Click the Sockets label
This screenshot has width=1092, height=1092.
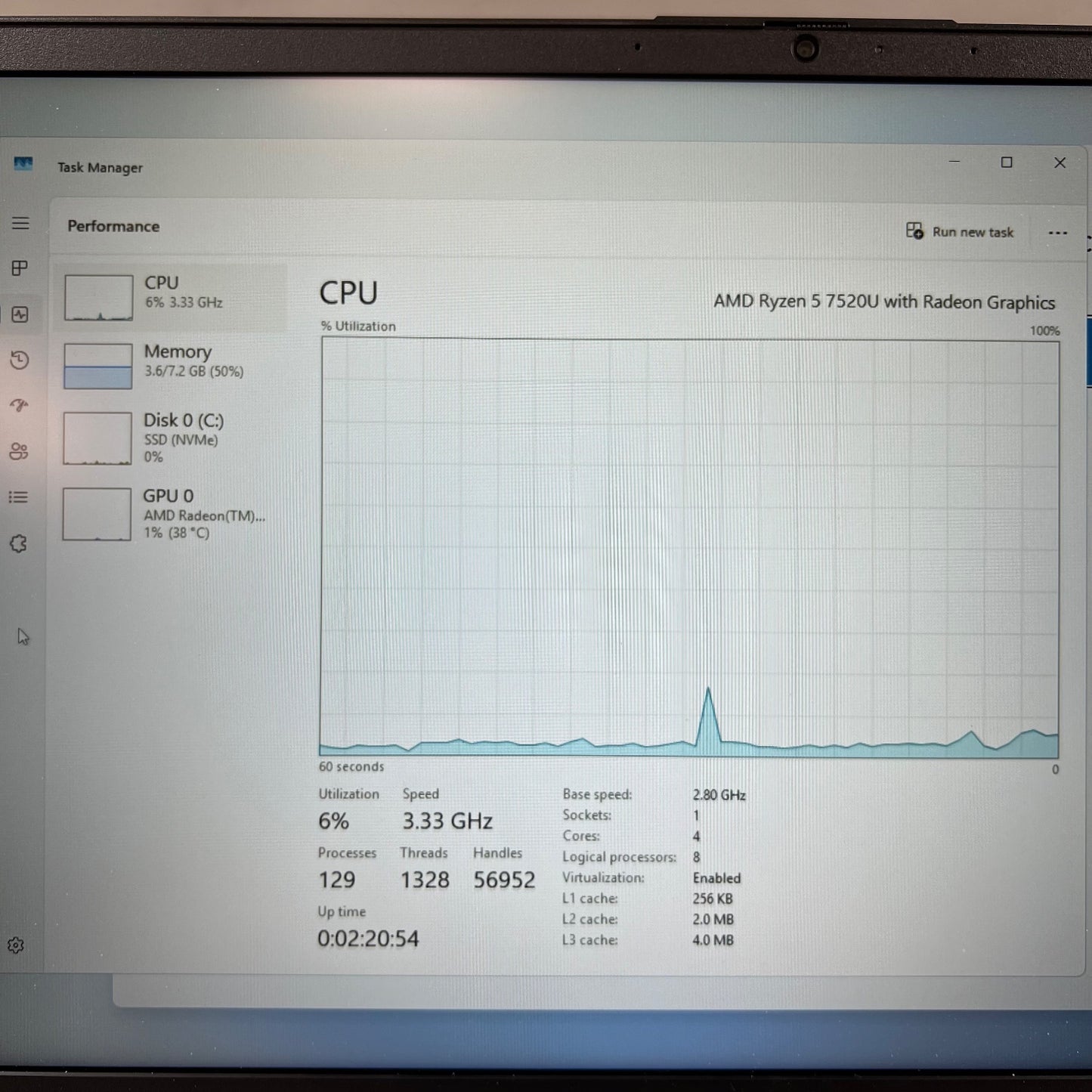587,815
